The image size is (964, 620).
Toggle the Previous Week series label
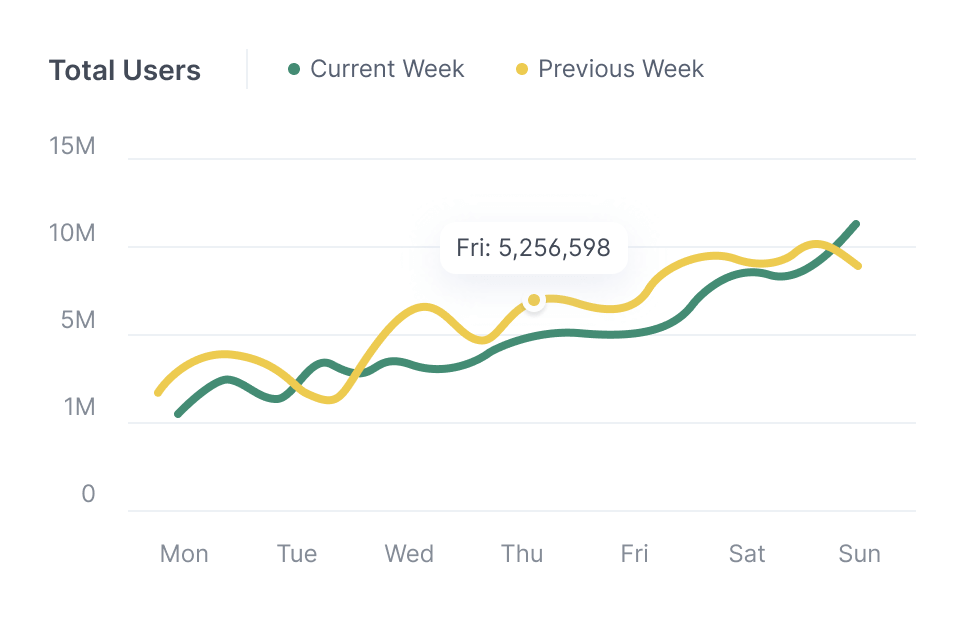point(620,69)
